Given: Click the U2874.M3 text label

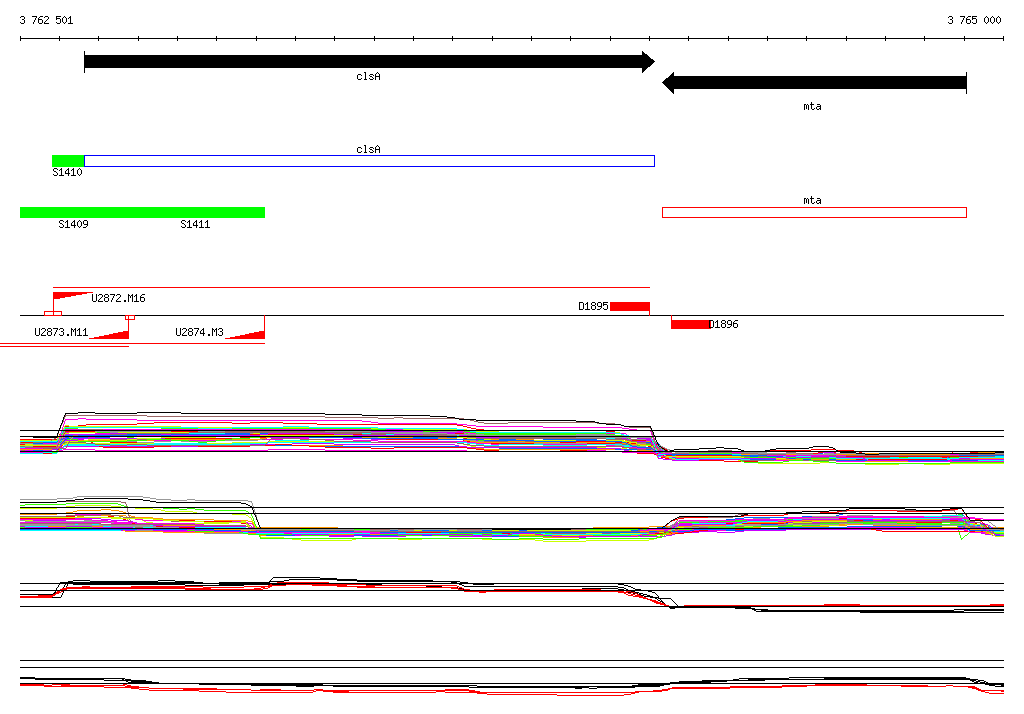Looking at the screenshot, I should click(x=199, y=333).
